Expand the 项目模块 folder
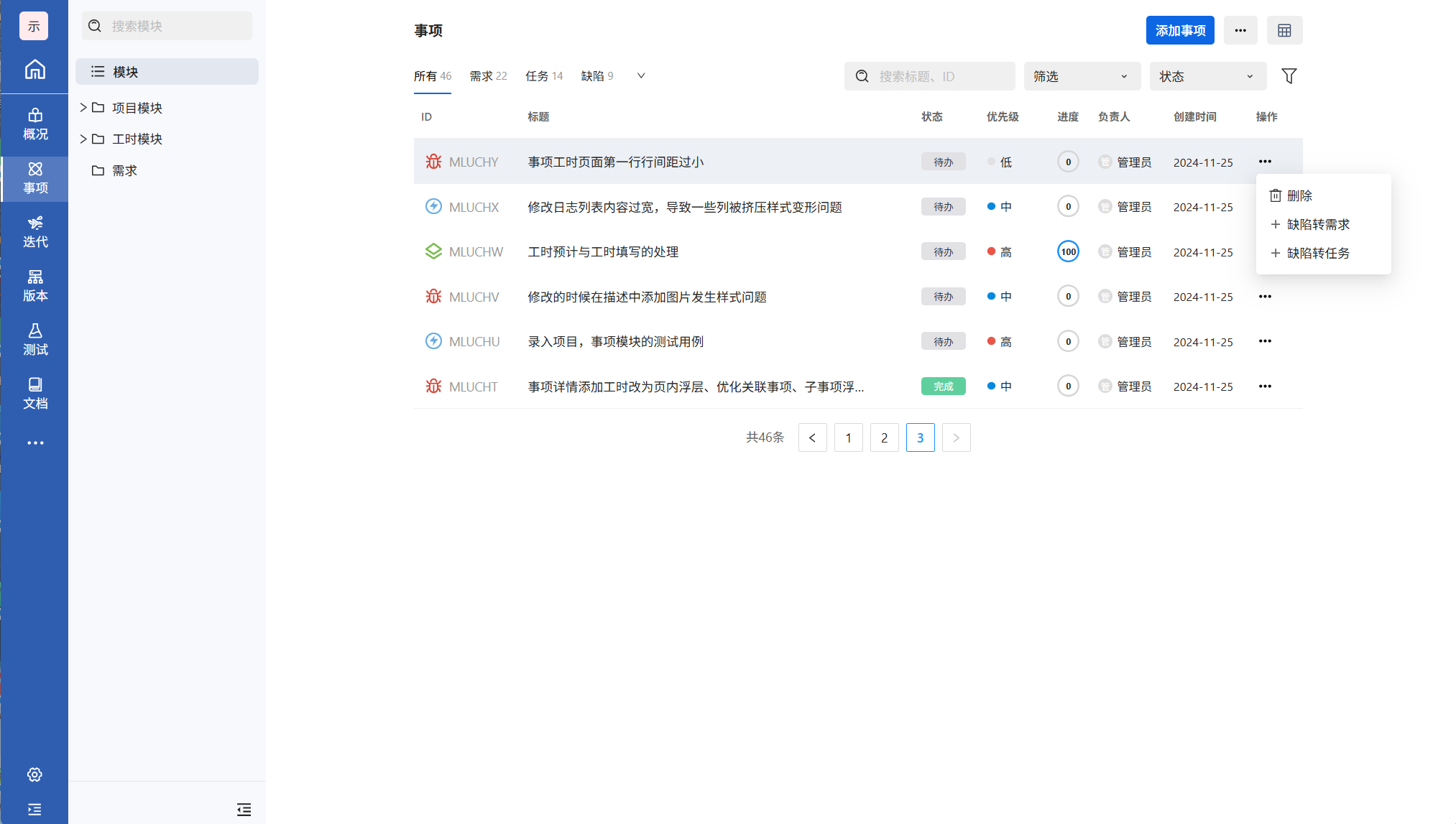 point(83,108)
